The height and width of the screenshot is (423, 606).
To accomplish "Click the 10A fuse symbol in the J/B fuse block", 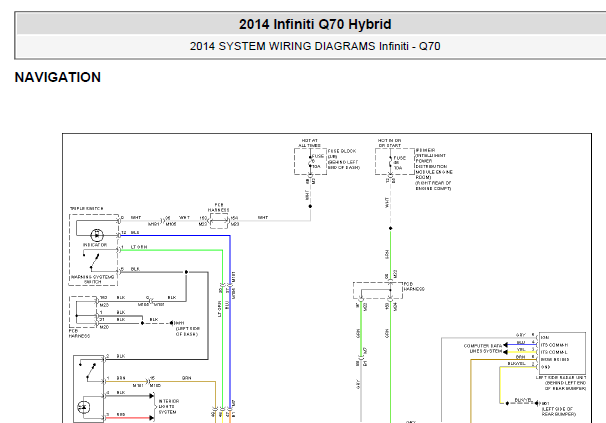I will (310, 161).
